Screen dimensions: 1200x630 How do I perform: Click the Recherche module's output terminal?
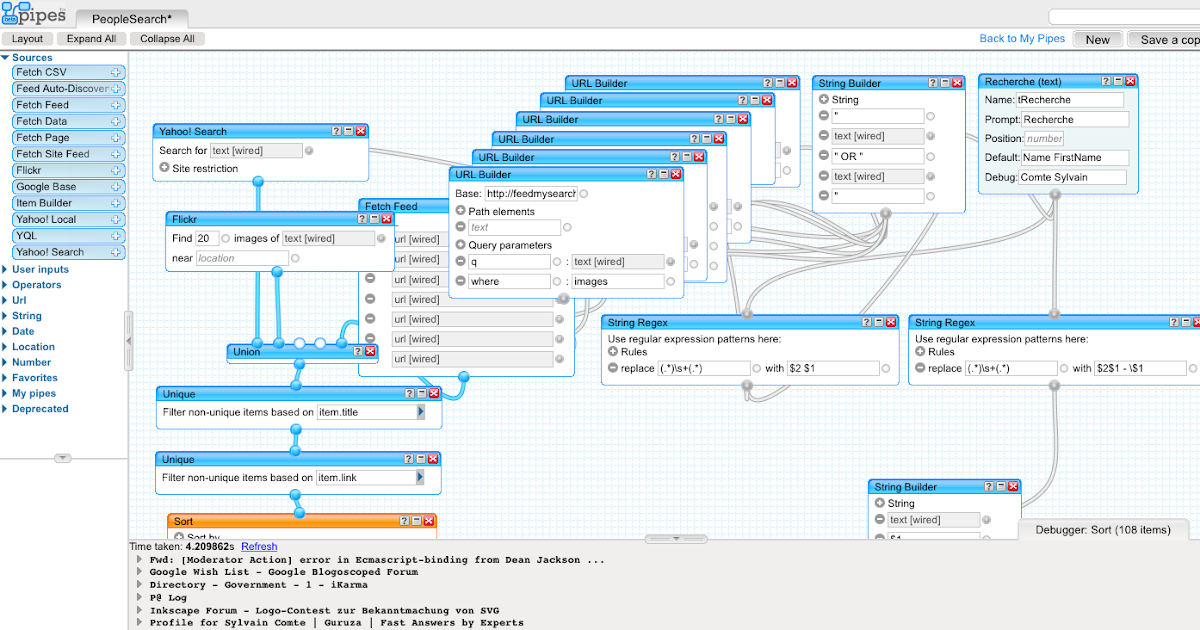[x=1054, y=196]
